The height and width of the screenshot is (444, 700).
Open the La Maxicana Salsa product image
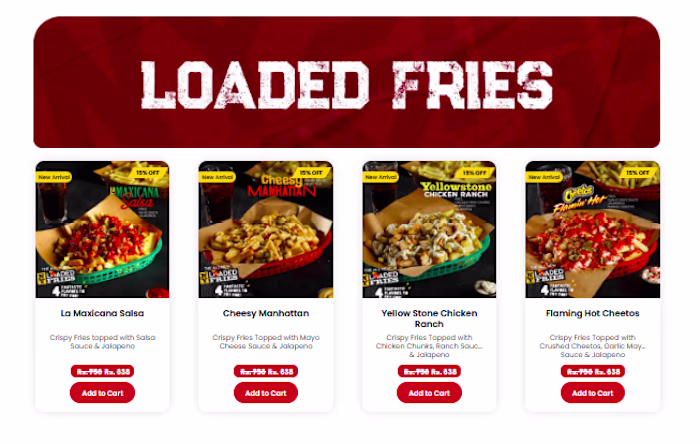coord(102,229)
